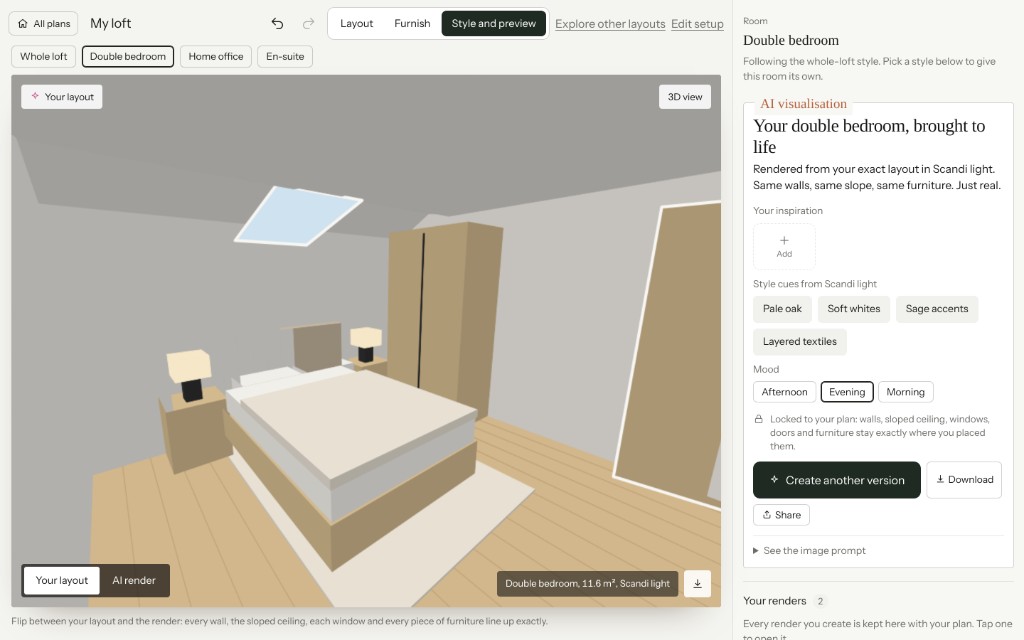The height and width of the screenshot is (640, 1024).
Task: Click the Share button
Action: coord(781,515)
